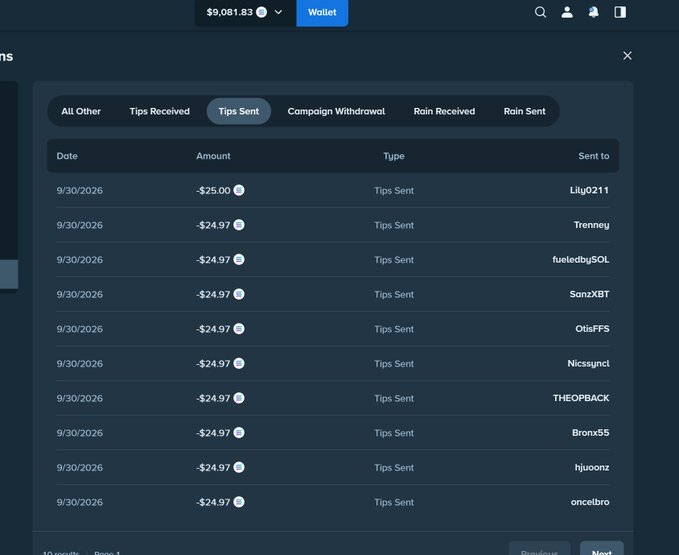
Task: Open recipient oncelbro
Action: pos(590,502)
